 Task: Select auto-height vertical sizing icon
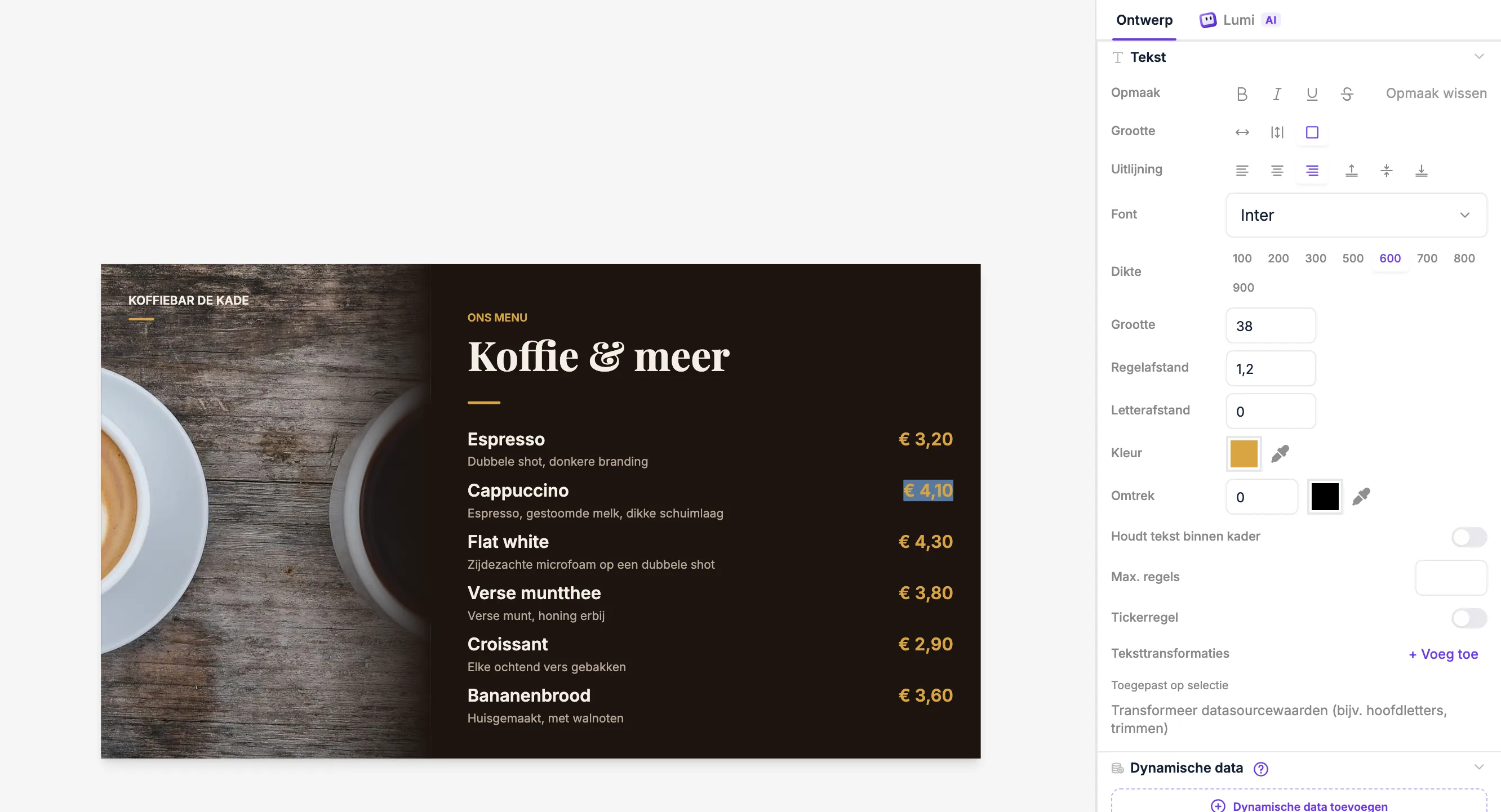point(1277,132)
